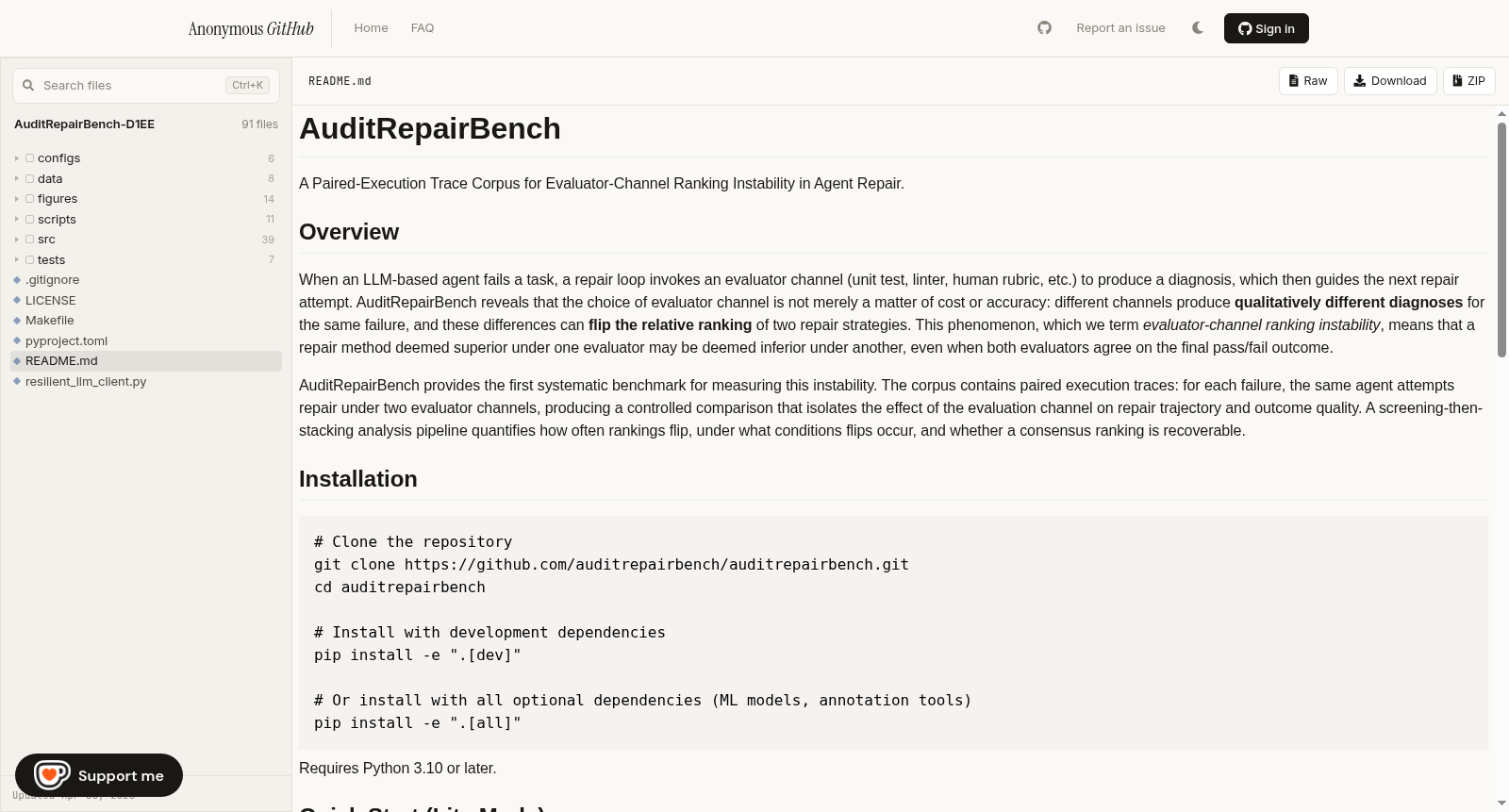
Task: Click the Sign in button
Action: [x=1266, y=28]
